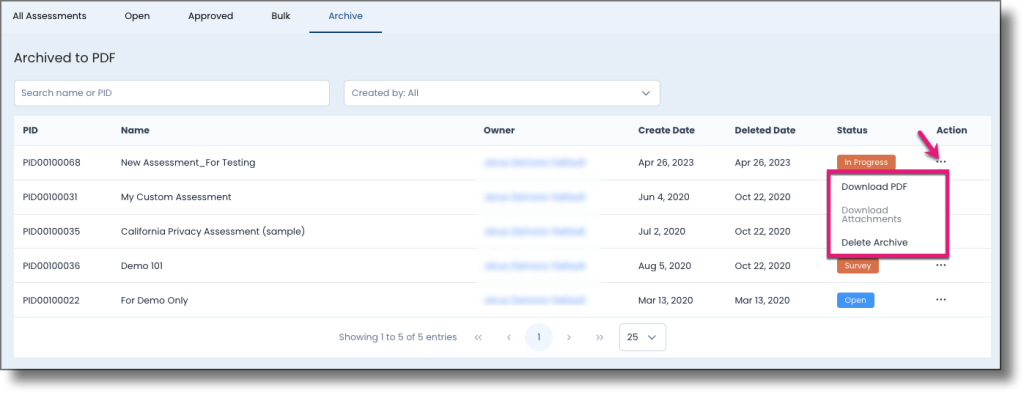Screen dimensions: 1024x393
Task: Focus the Search name or PID field
Action: [172, 93]
